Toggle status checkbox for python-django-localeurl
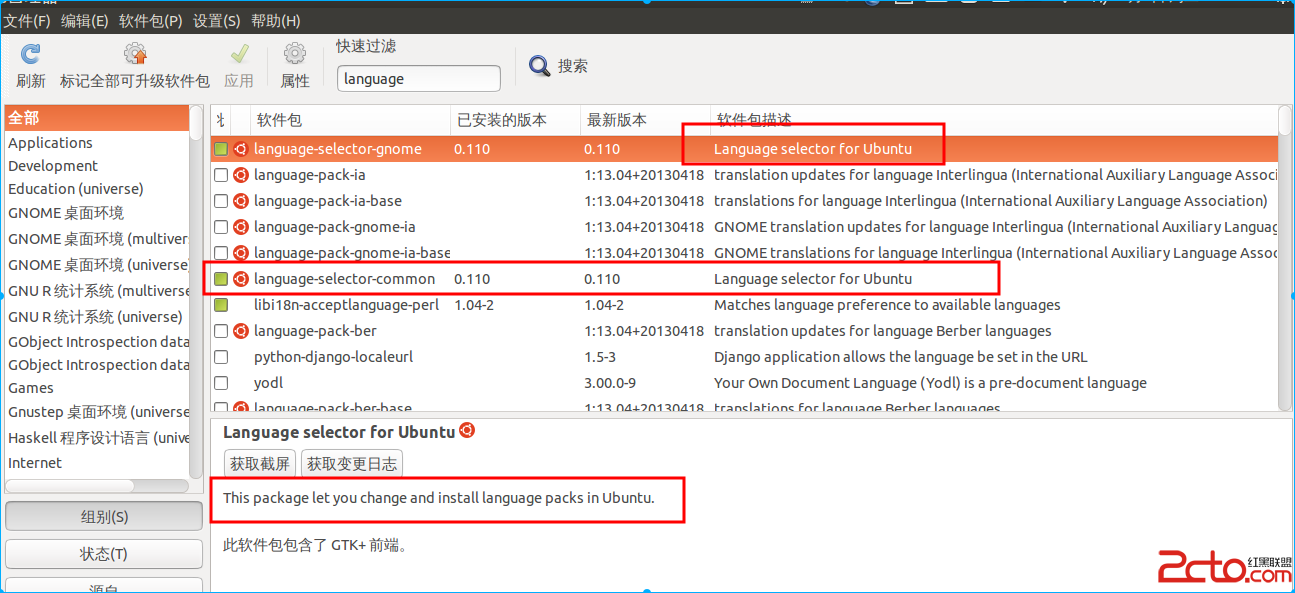This screenshot has width=1295, height=593. point(221,357)
